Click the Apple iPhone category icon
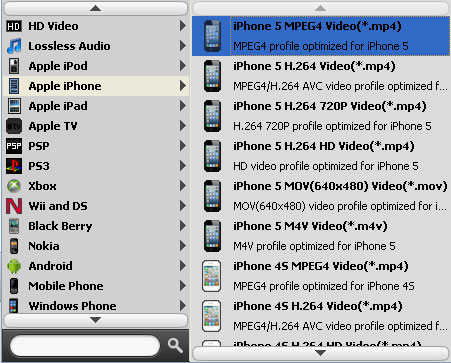Image resolution: width=451 pixels, height=363 pixels. 14,86
